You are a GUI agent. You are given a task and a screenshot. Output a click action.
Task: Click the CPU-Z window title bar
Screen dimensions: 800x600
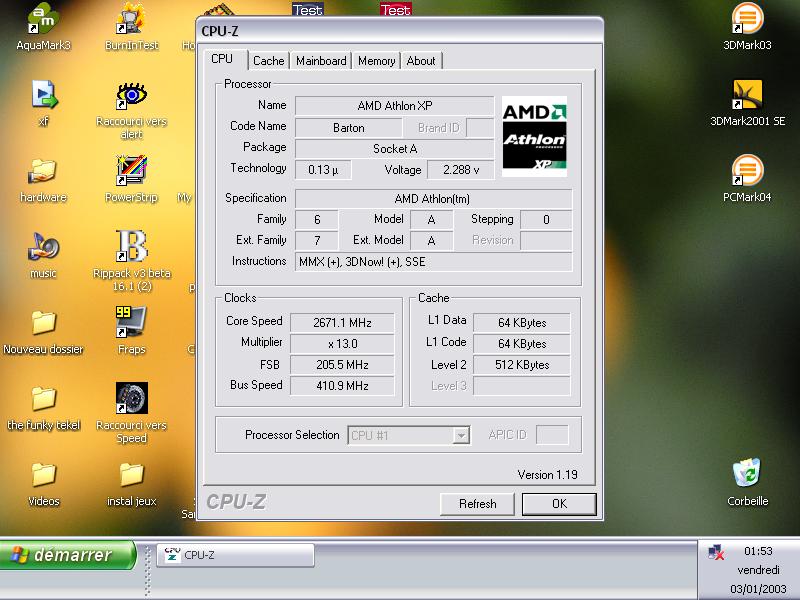(x=399, y=31)
